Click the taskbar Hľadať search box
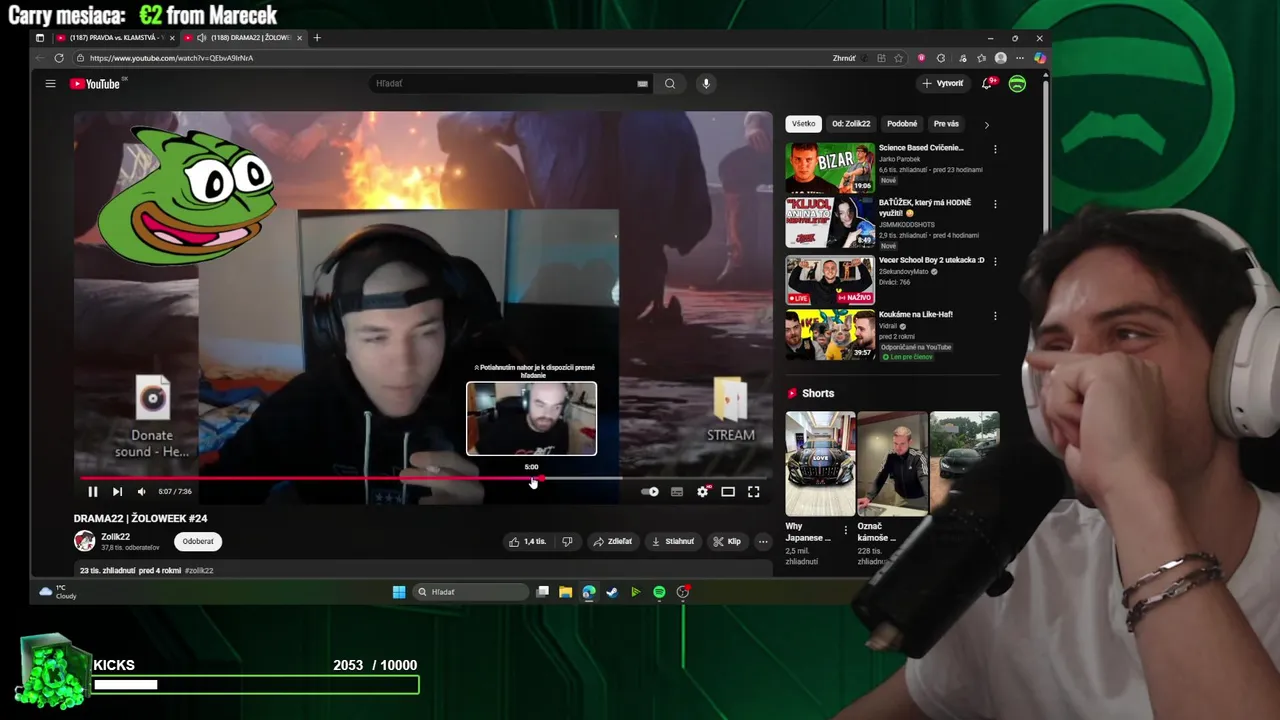Screen dimensions: 1280x720 coord(471,592)
